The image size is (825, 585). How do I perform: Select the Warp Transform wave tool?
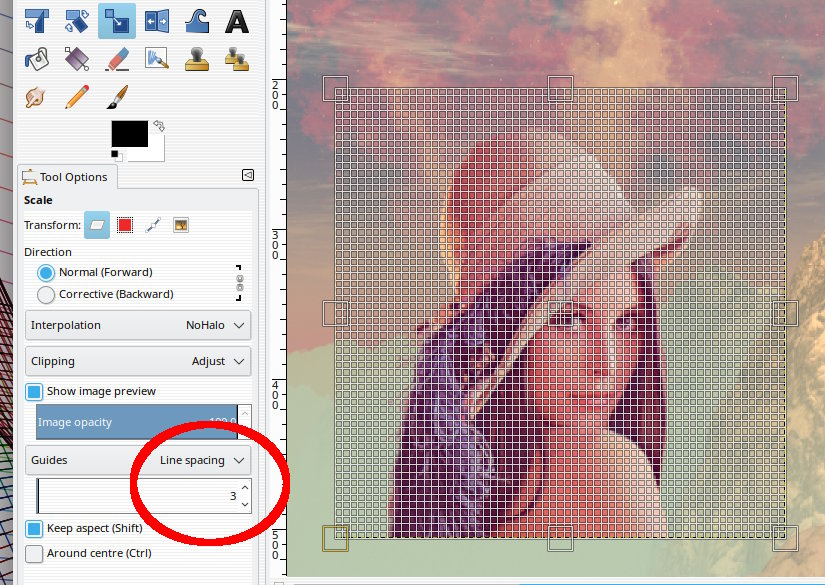[197, 21]
